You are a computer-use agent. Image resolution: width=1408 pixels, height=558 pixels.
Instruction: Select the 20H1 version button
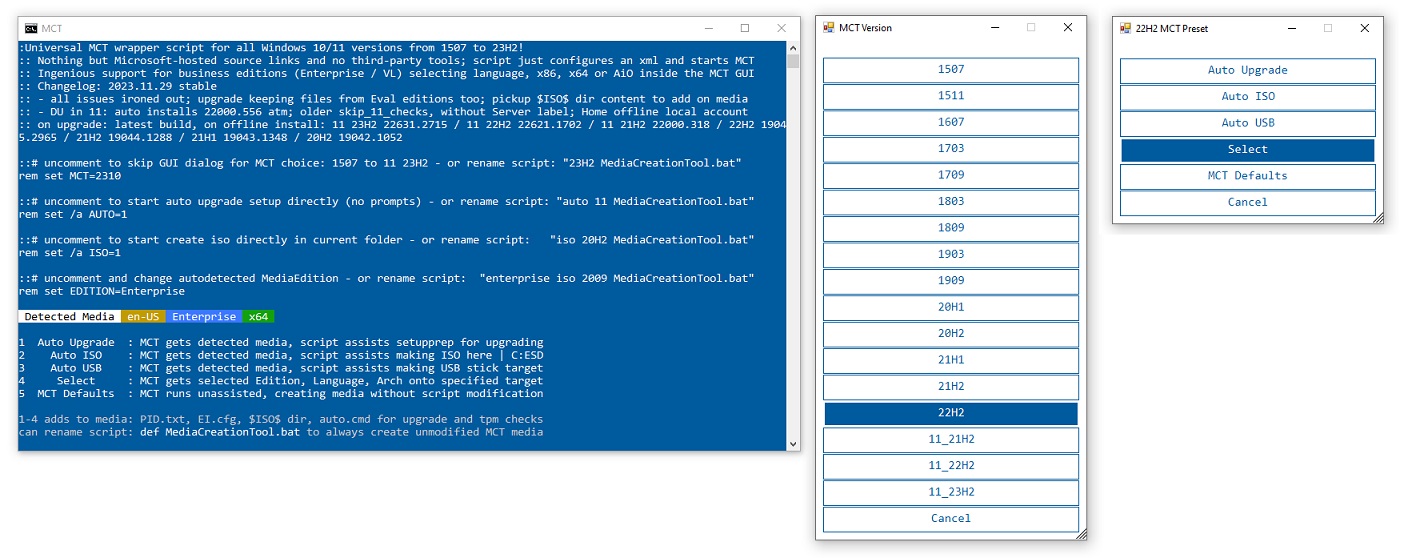click(951, 307)
